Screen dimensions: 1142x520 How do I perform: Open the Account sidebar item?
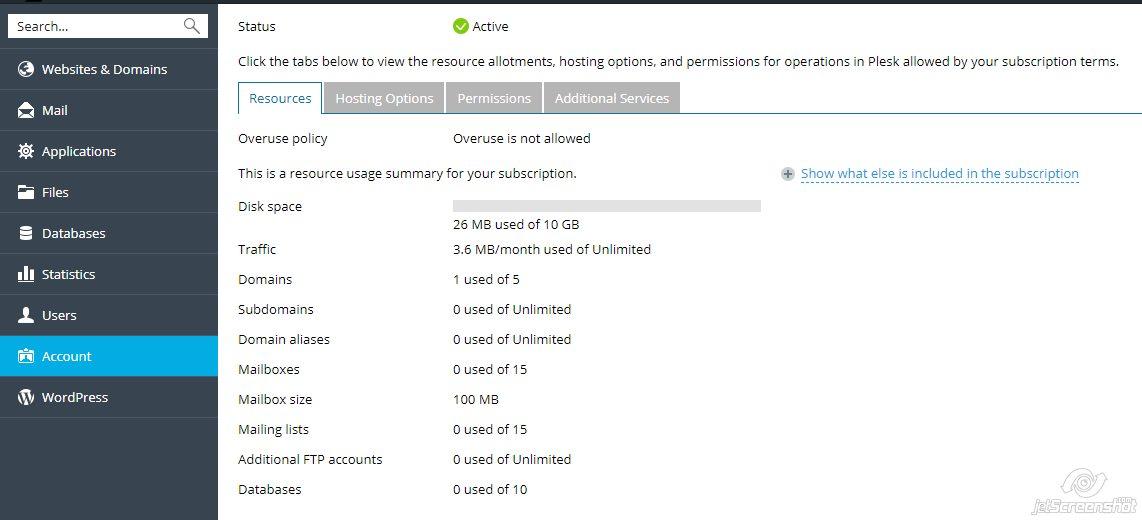(x=66, y=356)
